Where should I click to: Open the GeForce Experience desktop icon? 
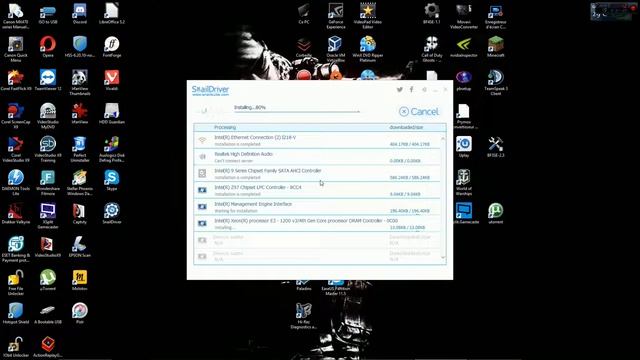click(336, 16)
